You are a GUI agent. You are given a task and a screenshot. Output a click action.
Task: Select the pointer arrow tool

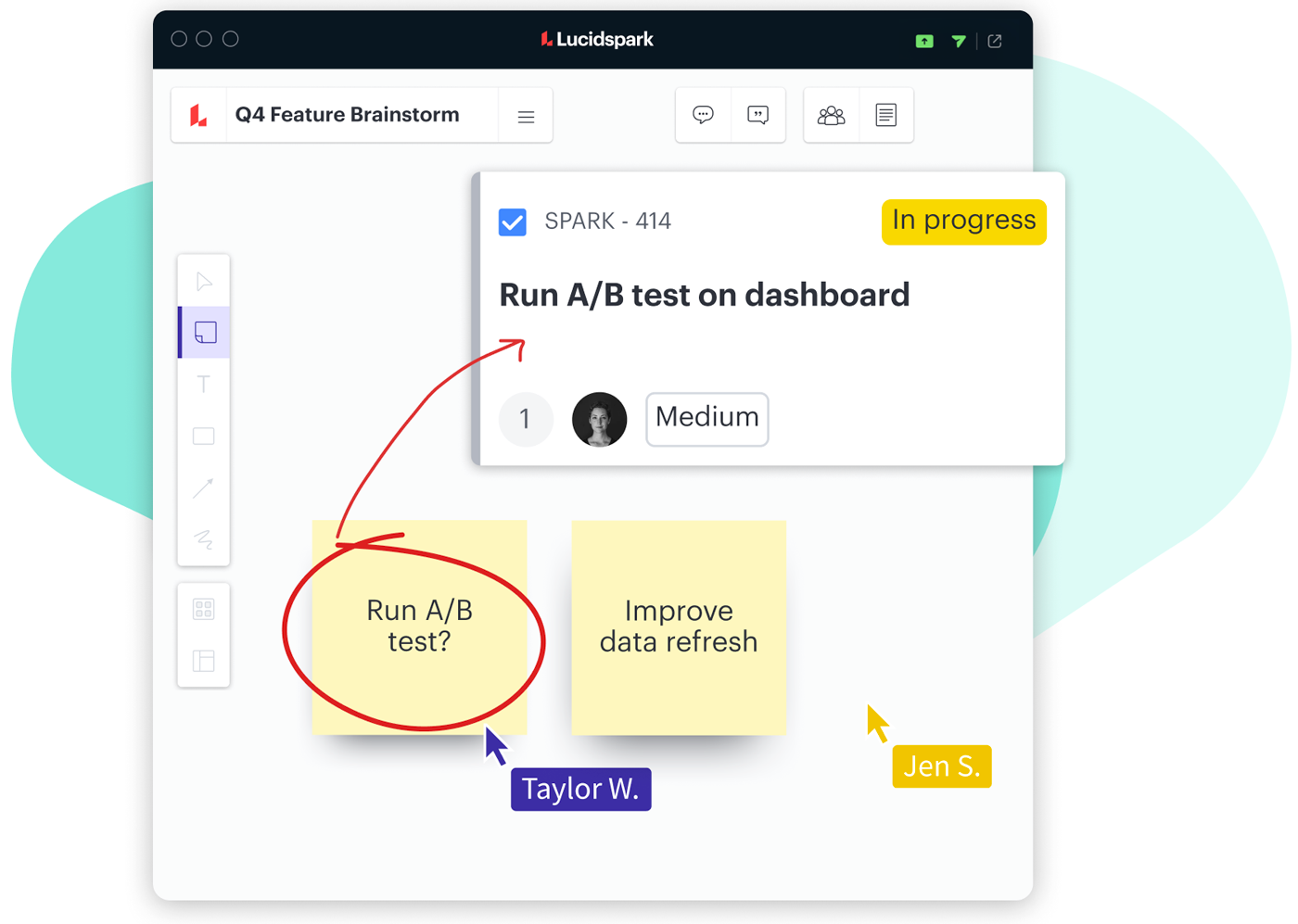(x=204, y=281)
